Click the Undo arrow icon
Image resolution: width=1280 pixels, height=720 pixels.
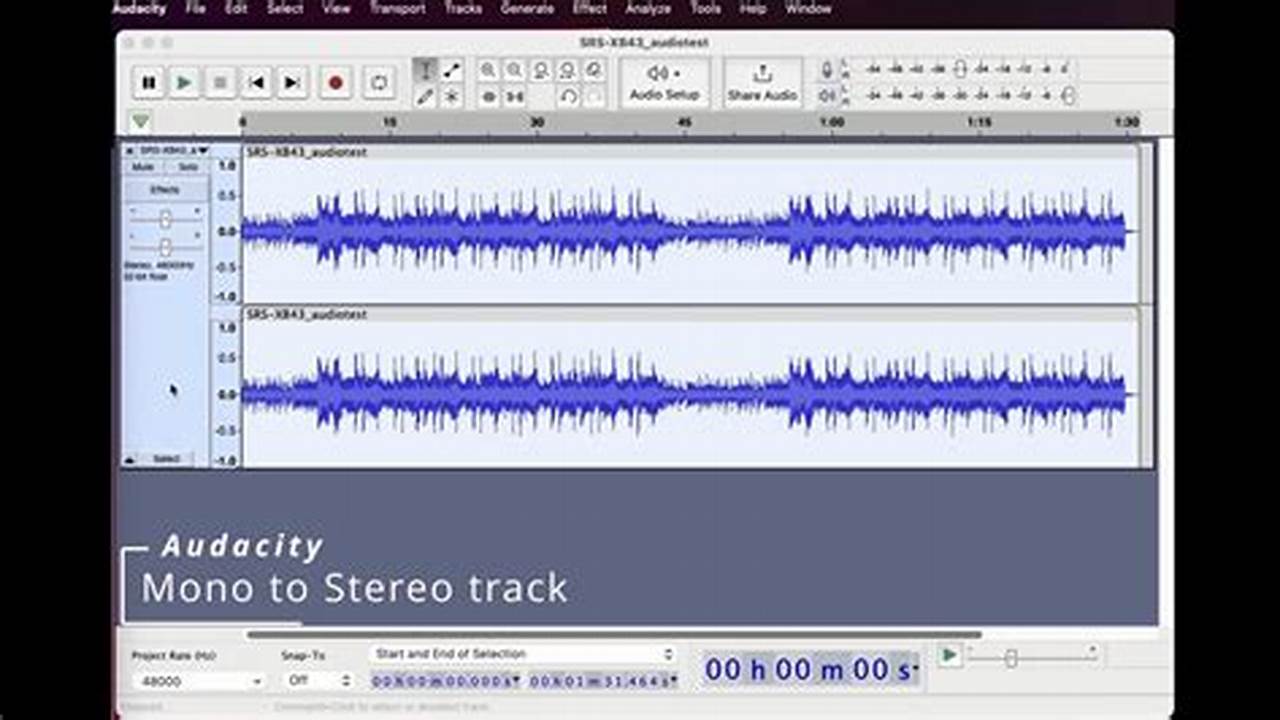tap(568, 96)
